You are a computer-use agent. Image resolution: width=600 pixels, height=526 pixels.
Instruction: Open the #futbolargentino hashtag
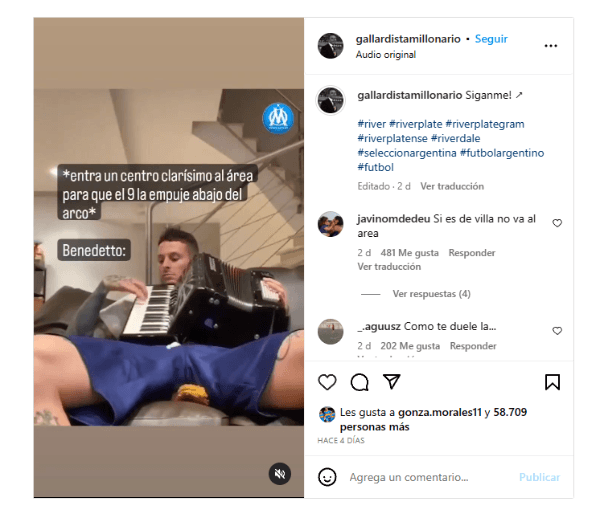(x=502, y=153)
